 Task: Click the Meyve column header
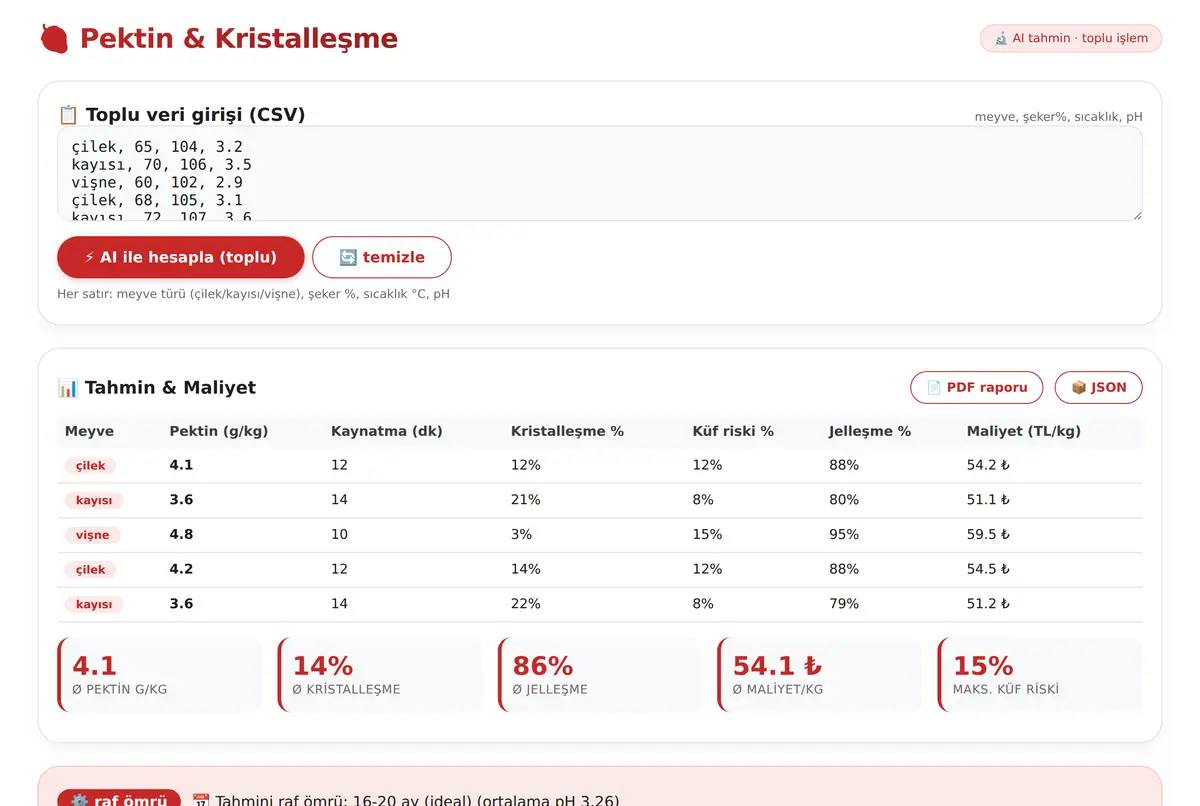click(89, 431)
